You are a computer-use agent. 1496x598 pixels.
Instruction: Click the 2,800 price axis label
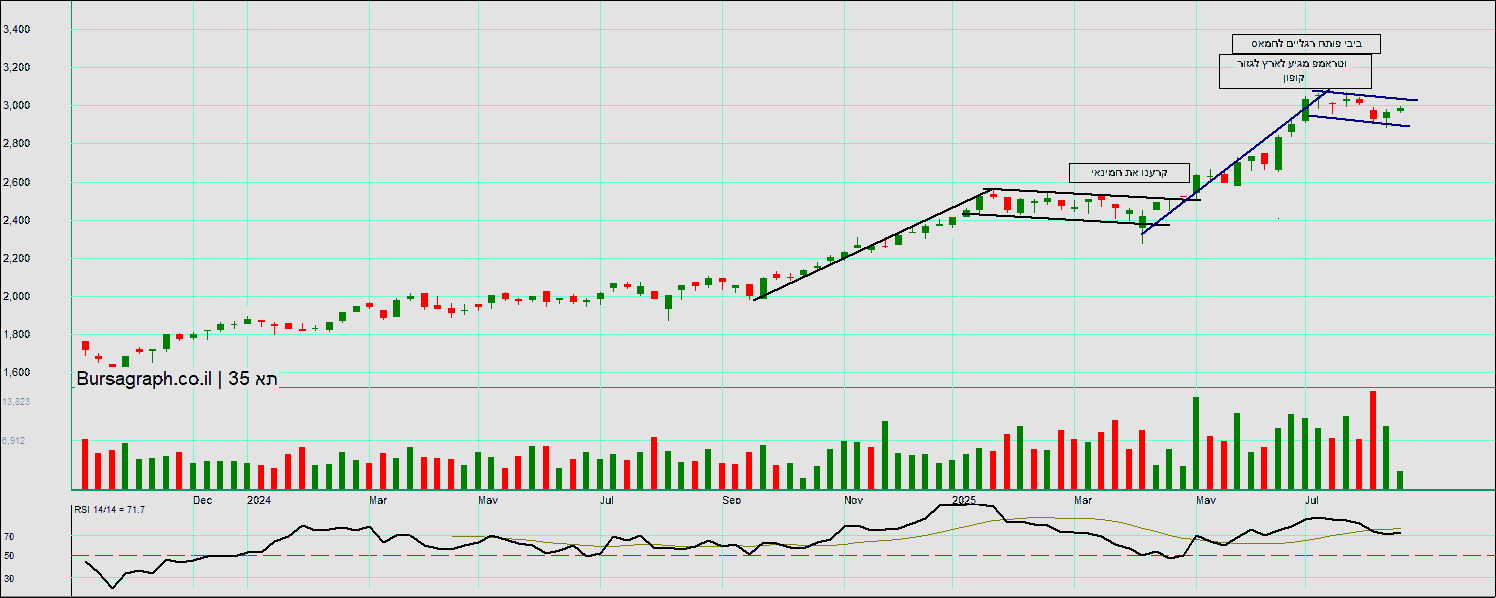[x=16, y=144]
